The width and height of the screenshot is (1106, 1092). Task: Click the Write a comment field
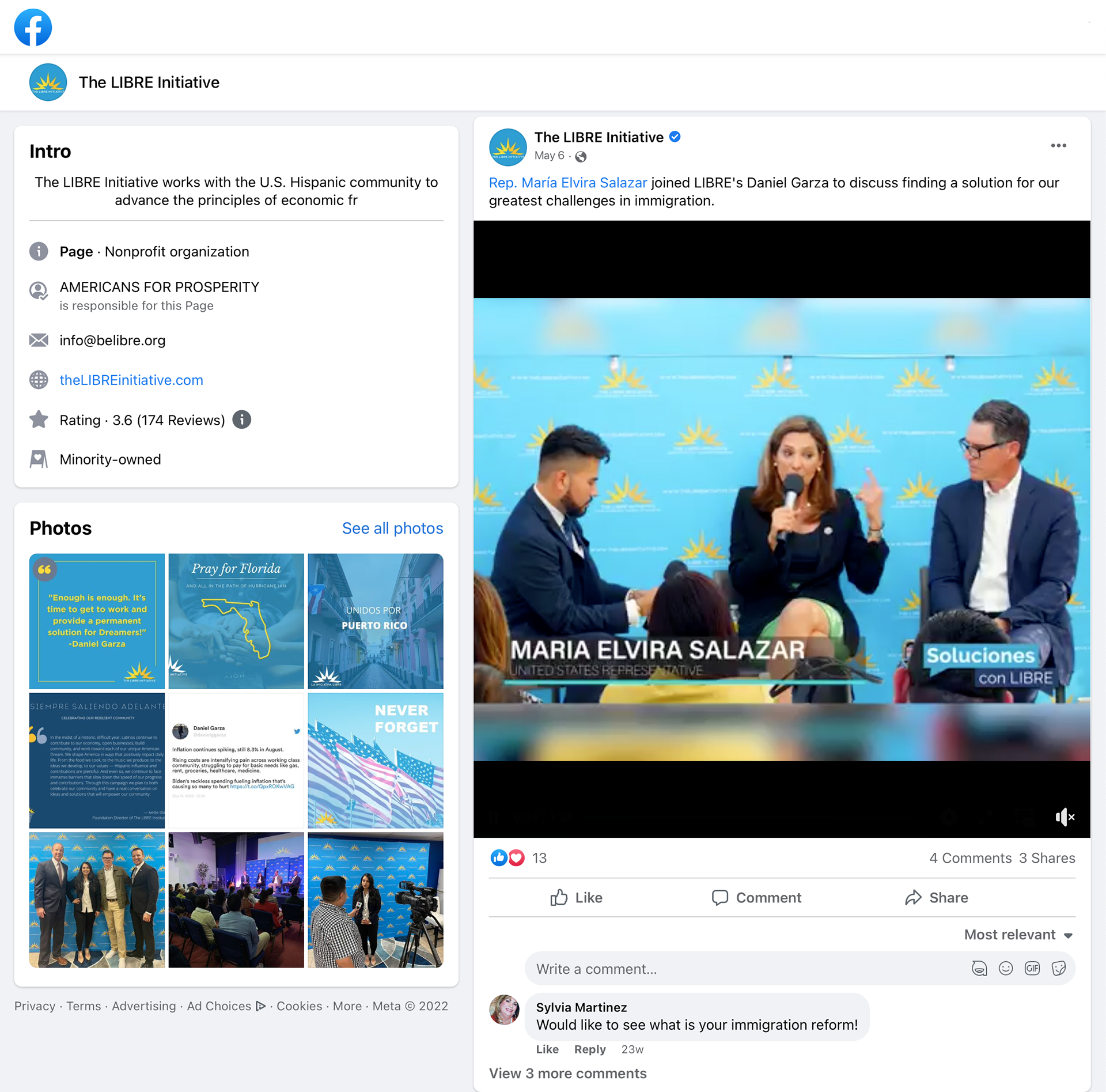click(x=800, y=969)
